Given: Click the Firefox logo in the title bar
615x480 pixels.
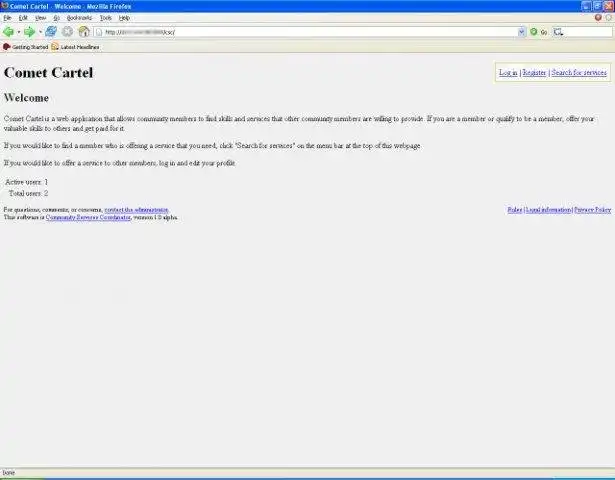Looking at the screenshot, I should [x=5, y=6].
